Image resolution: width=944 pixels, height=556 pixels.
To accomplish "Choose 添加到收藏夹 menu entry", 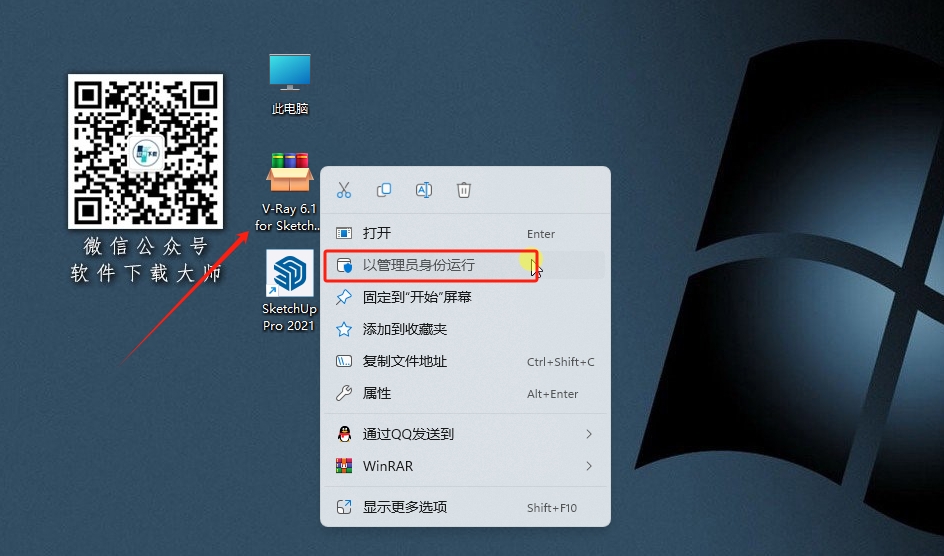I will click(465, 329).
